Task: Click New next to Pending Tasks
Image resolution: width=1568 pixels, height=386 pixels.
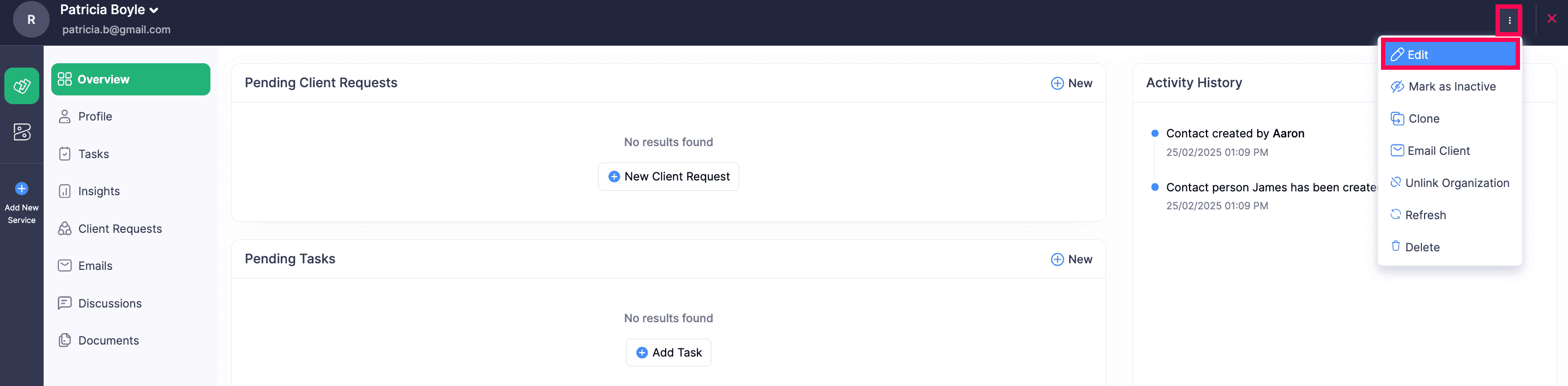Action: (1071, 259)
